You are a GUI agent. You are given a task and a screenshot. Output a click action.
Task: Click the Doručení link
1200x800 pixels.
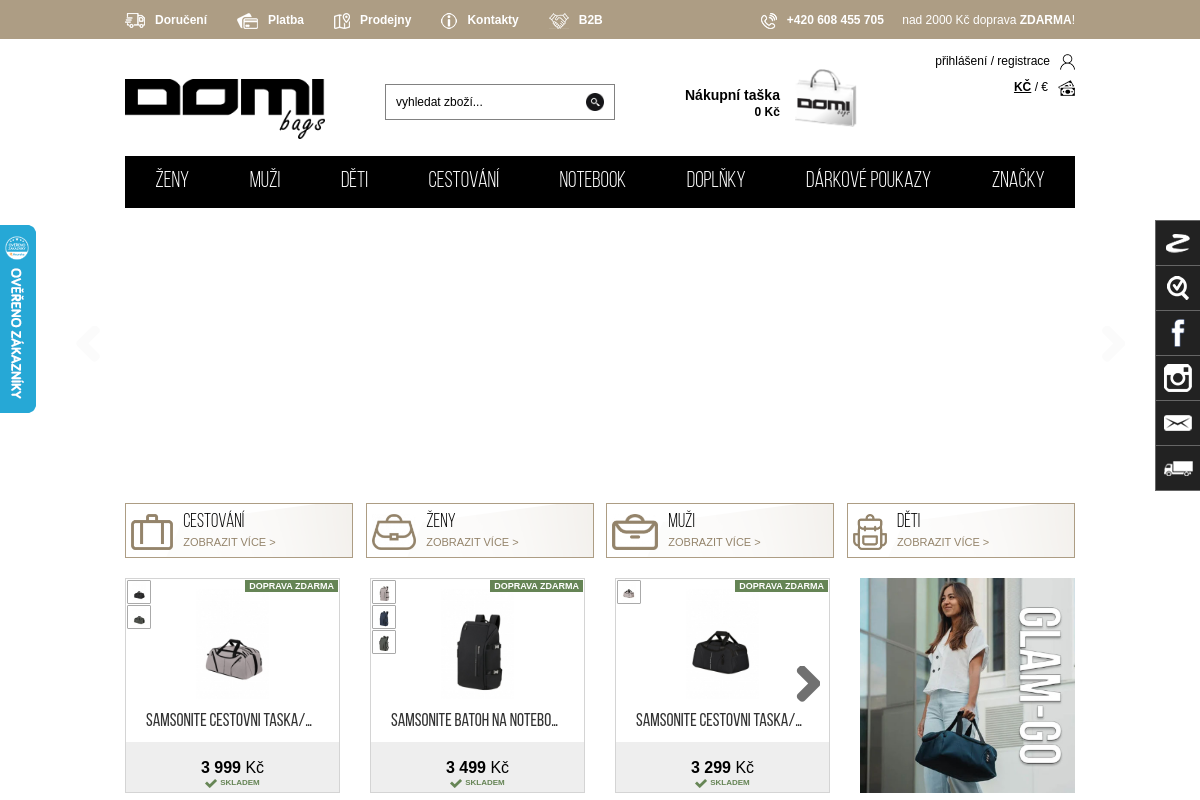[181, 20]
